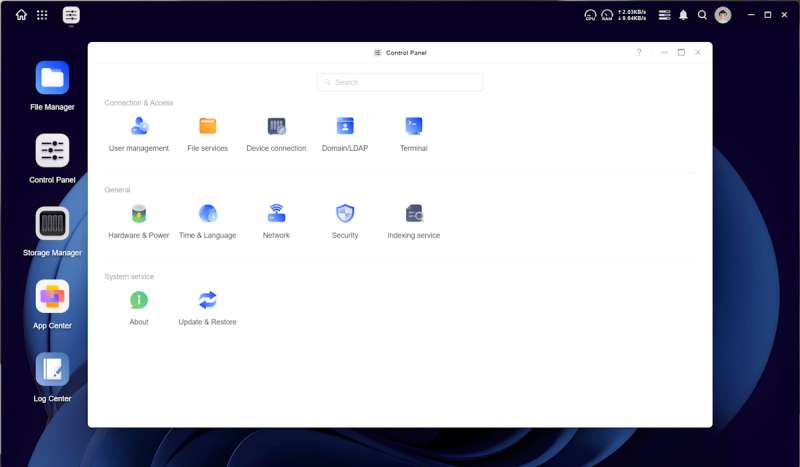Image resolution: width=800 pixels, height=467 pixels.
Task: View the network speed indicator
Action: [x=632, y=15]
